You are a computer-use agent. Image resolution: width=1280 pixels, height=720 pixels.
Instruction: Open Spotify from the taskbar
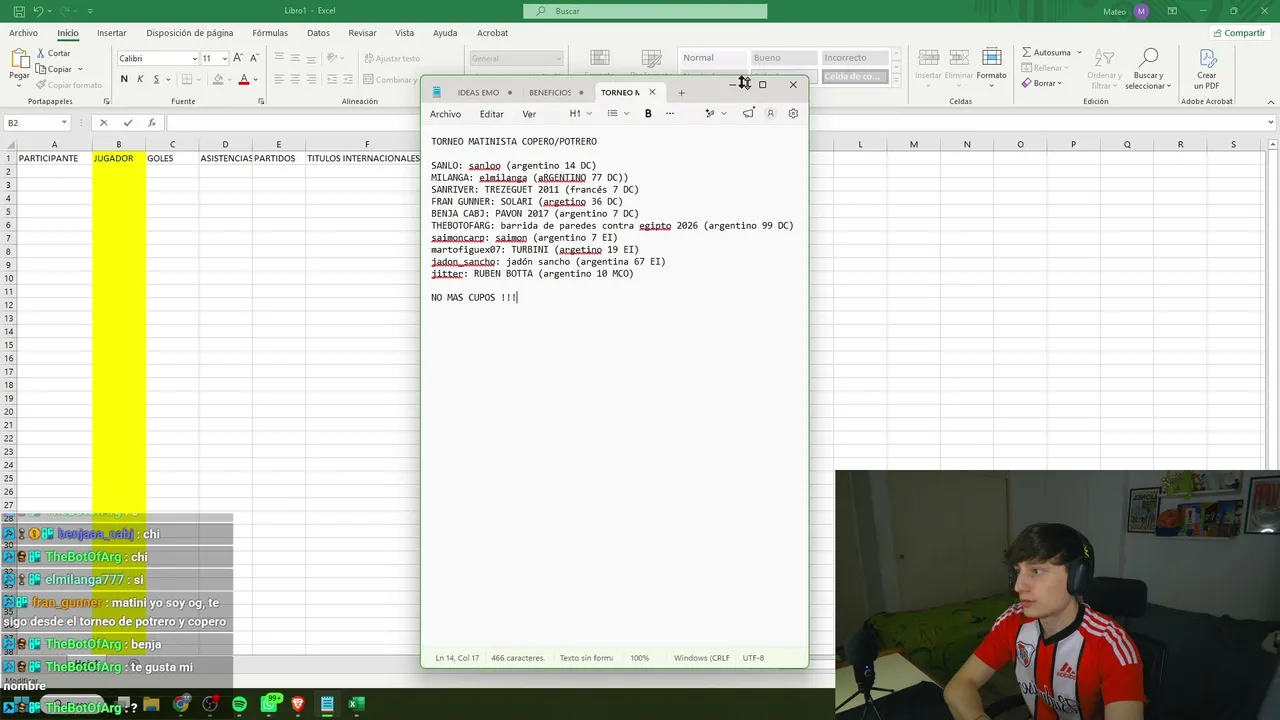(x=239, y=704)
